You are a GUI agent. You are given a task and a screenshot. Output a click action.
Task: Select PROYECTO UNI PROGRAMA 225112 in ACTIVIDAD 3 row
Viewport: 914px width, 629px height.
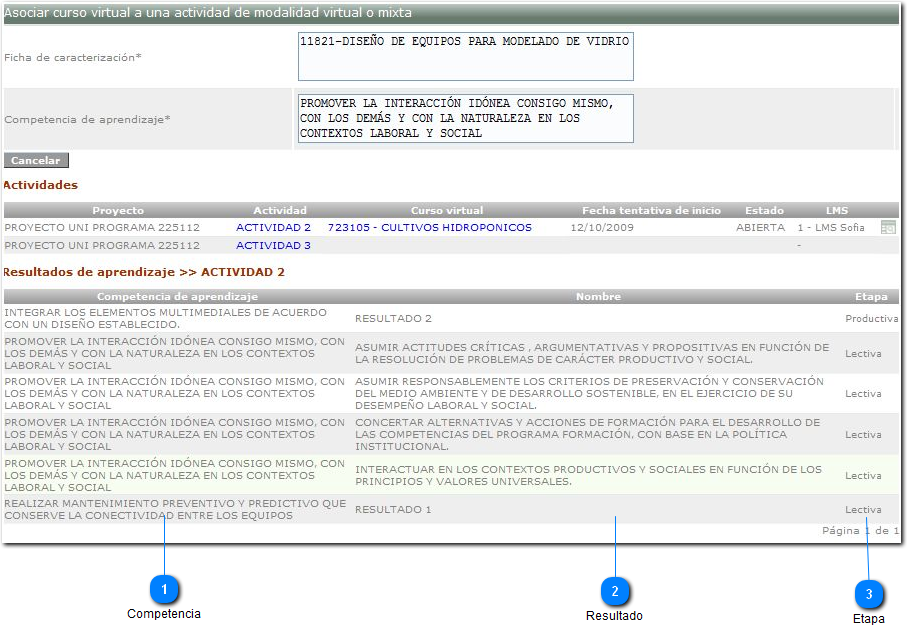coord(102,245)
